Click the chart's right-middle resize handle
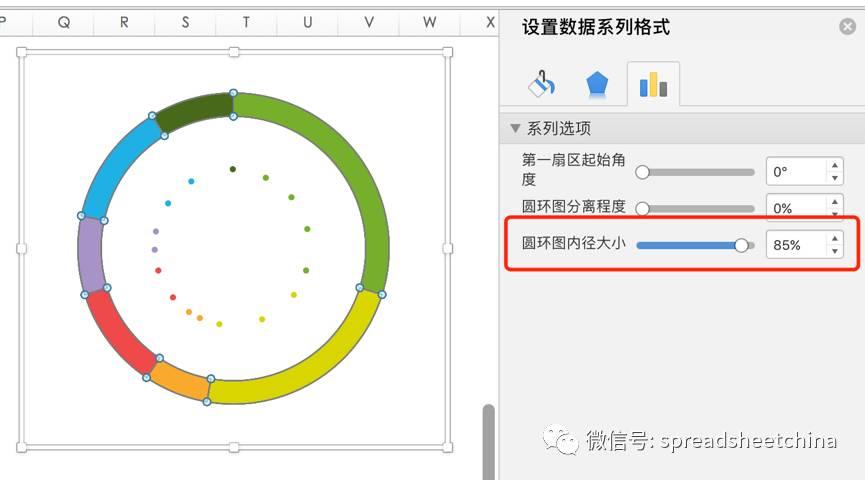Viewport: 865px width, 480px height. pos(447,249)
